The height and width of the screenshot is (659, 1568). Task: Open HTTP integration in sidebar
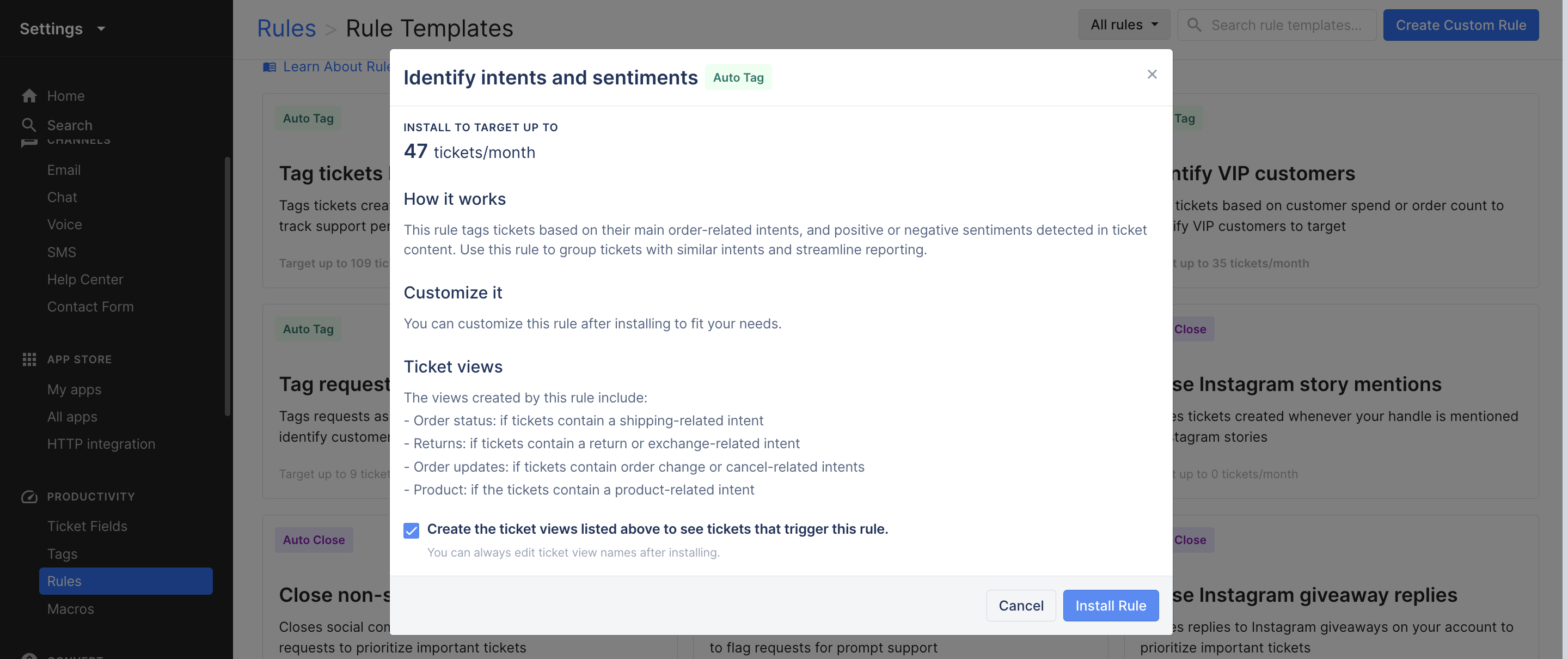click(x=101, y=443)
